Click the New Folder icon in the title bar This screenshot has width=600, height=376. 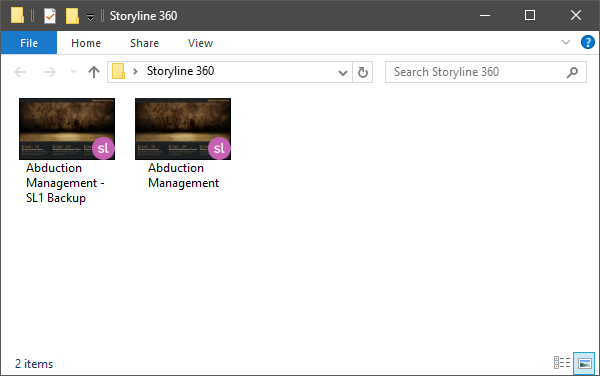[x=72, y=16]
